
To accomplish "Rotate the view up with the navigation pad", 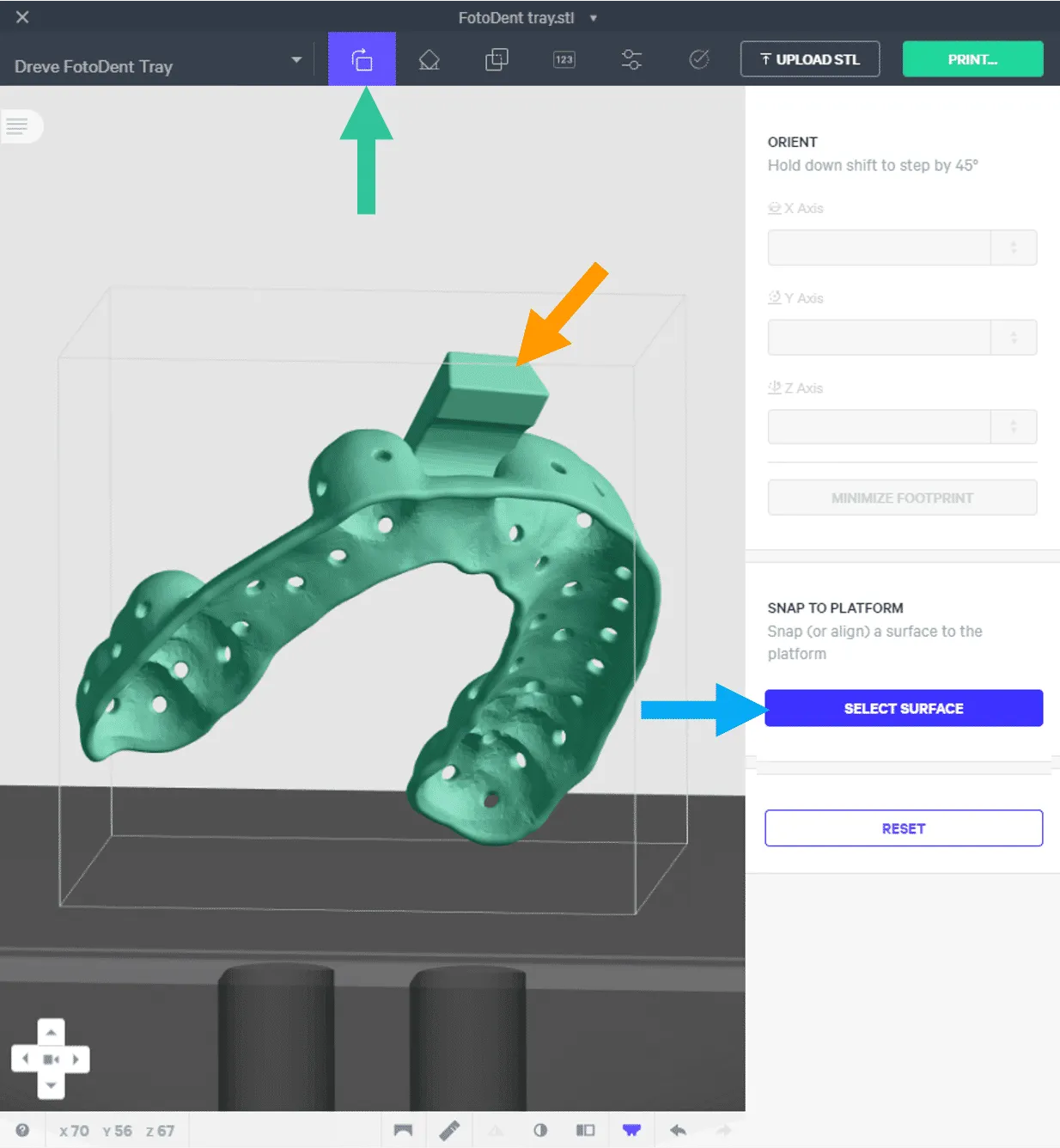I will [x=52, y=1031].
